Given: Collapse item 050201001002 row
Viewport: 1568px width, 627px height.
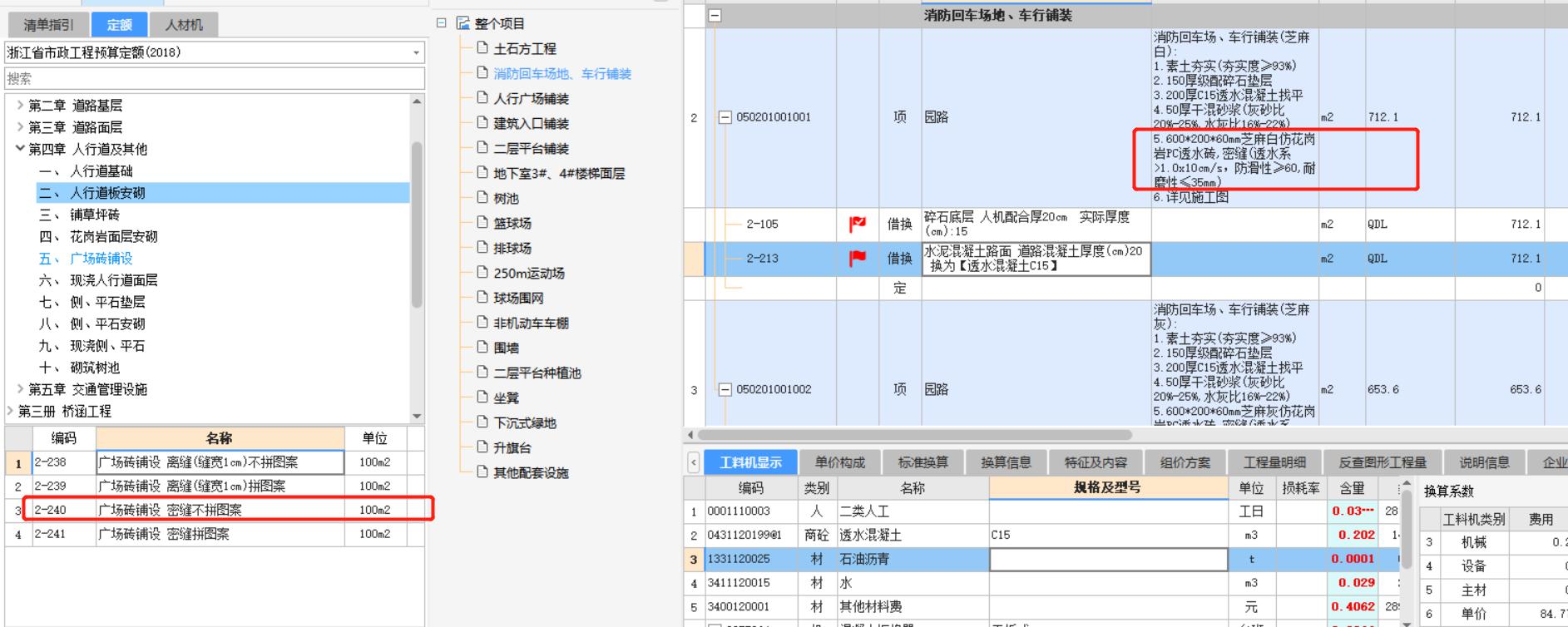Looking at the screenshot, I should pyautogui.click(x=725, y=389).
